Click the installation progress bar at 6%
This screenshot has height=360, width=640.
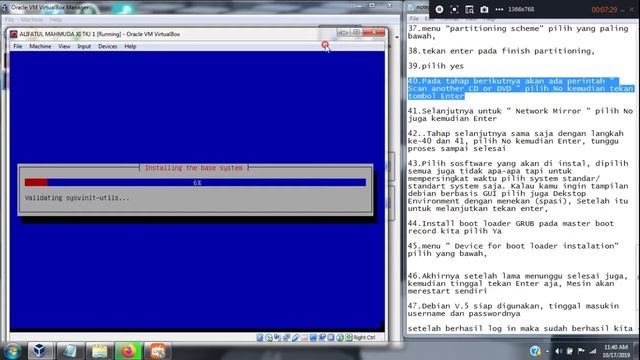tap(195, 182)
